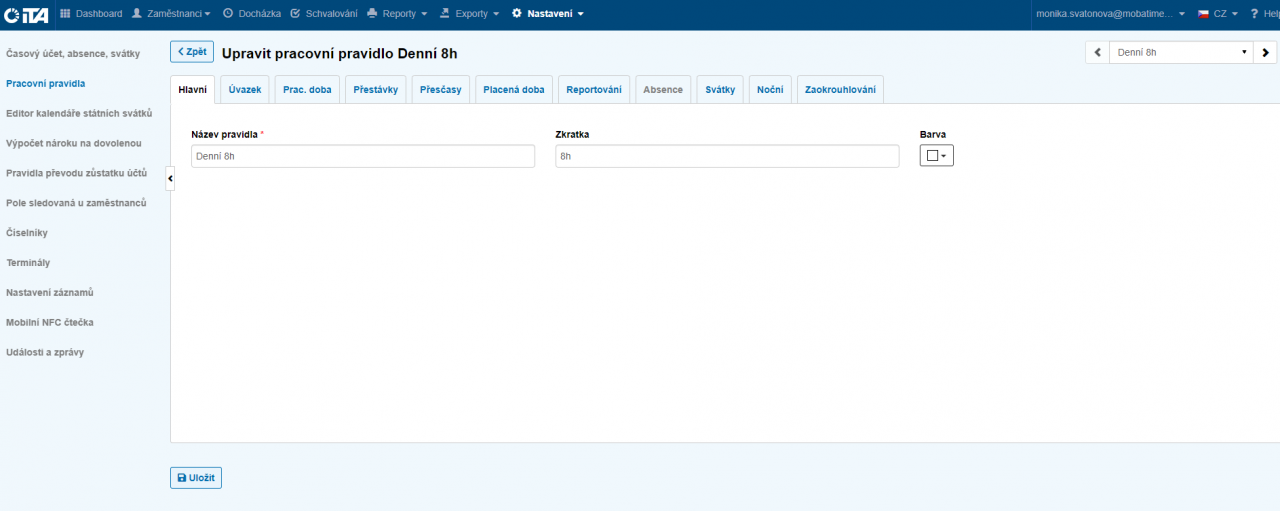1280x511 pixels.
Task: Click the Název pravidla input field
Action: click(x=363, y=156)
